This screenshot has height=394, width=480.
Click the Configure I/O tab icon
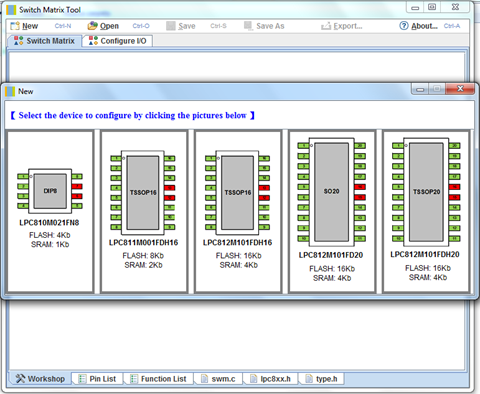(93, 41)
